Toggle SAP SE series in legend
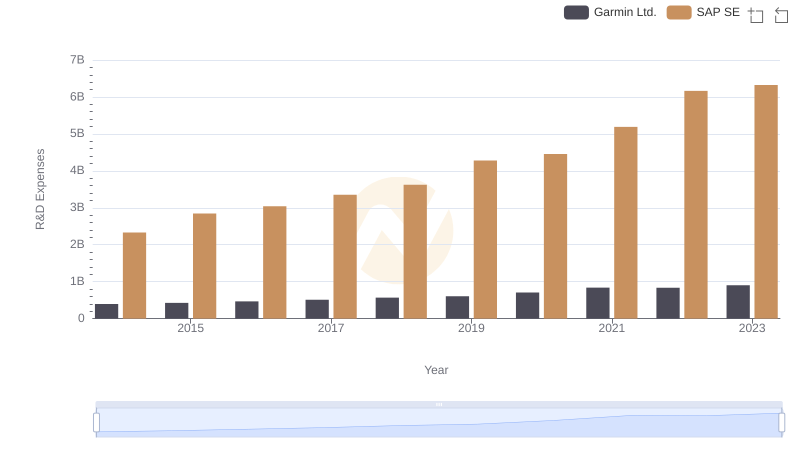 703,12
